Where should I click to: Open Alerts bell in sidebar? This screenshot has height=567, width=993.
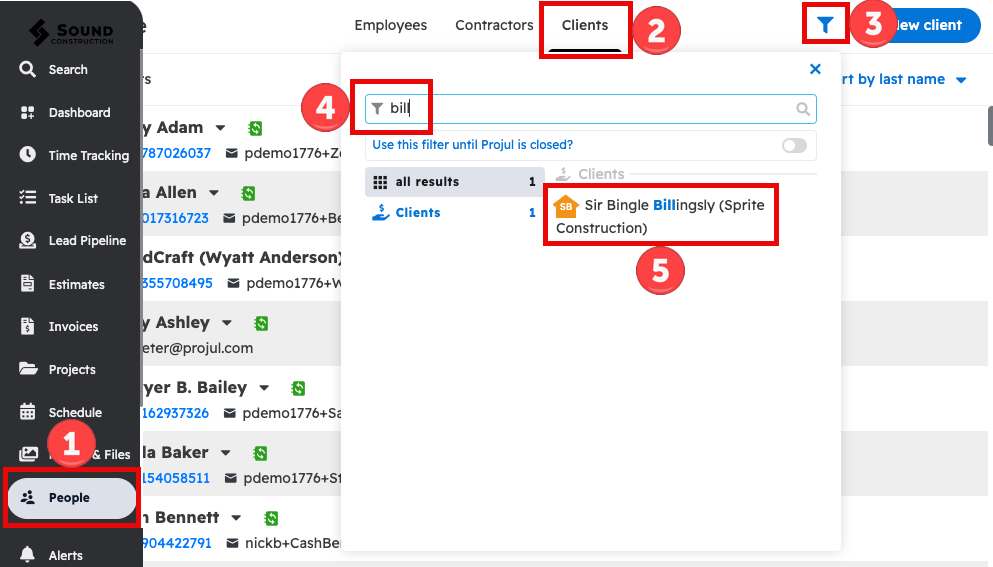click(x=28, y=555)
